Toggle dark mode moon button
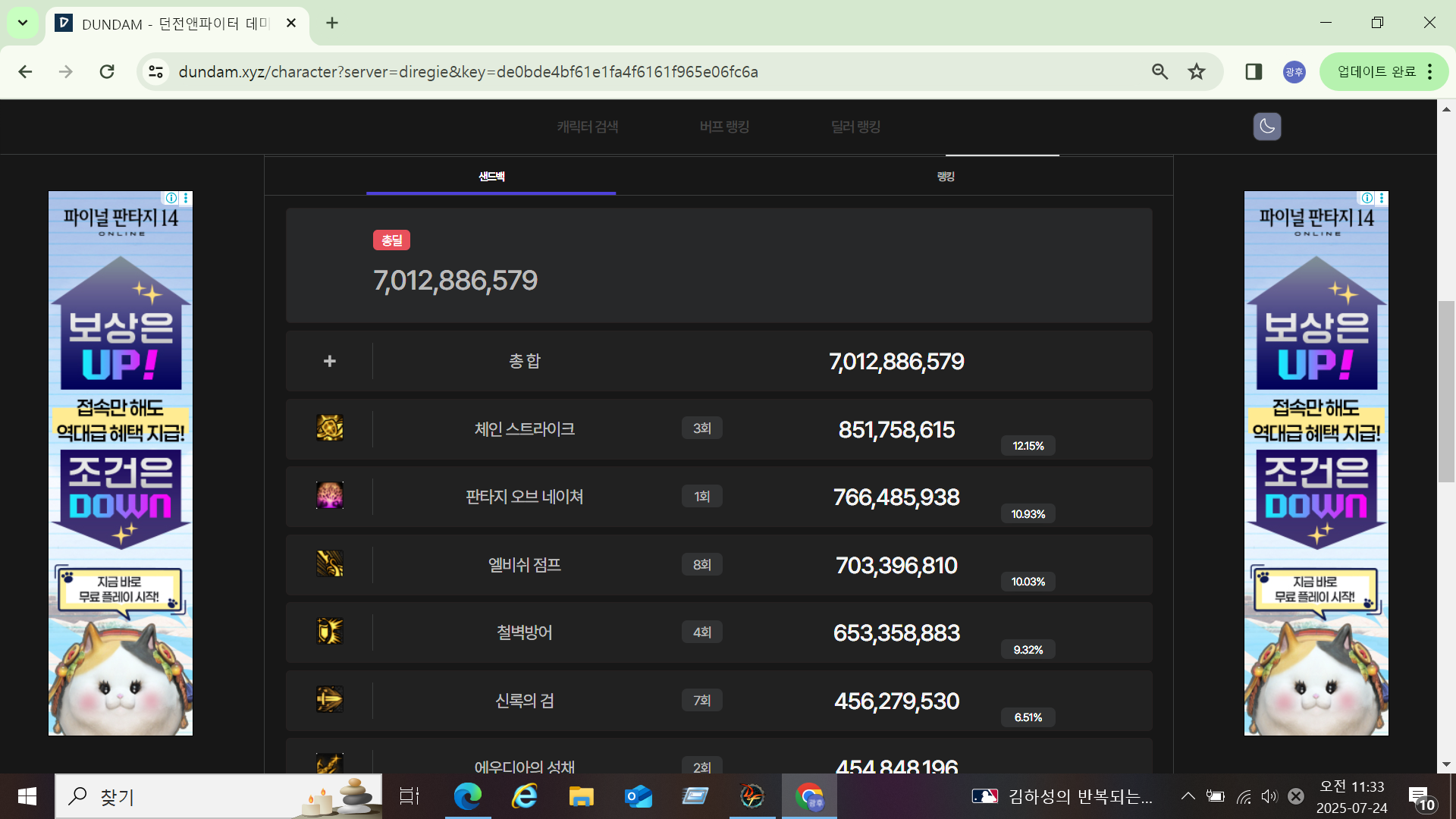1456x819 pixels. [x=1266, y=127]
